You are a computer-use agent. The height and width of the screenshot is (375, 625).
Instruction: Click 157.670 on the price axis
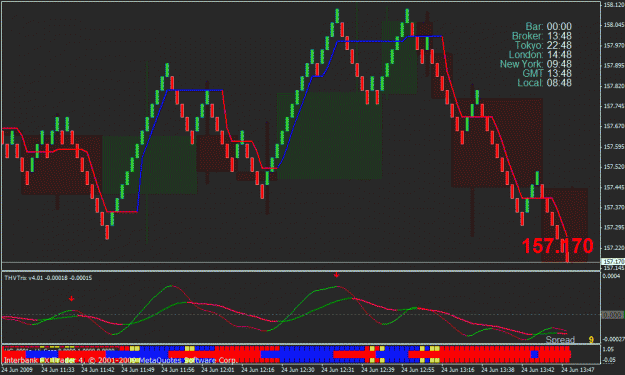pos(613,126)
